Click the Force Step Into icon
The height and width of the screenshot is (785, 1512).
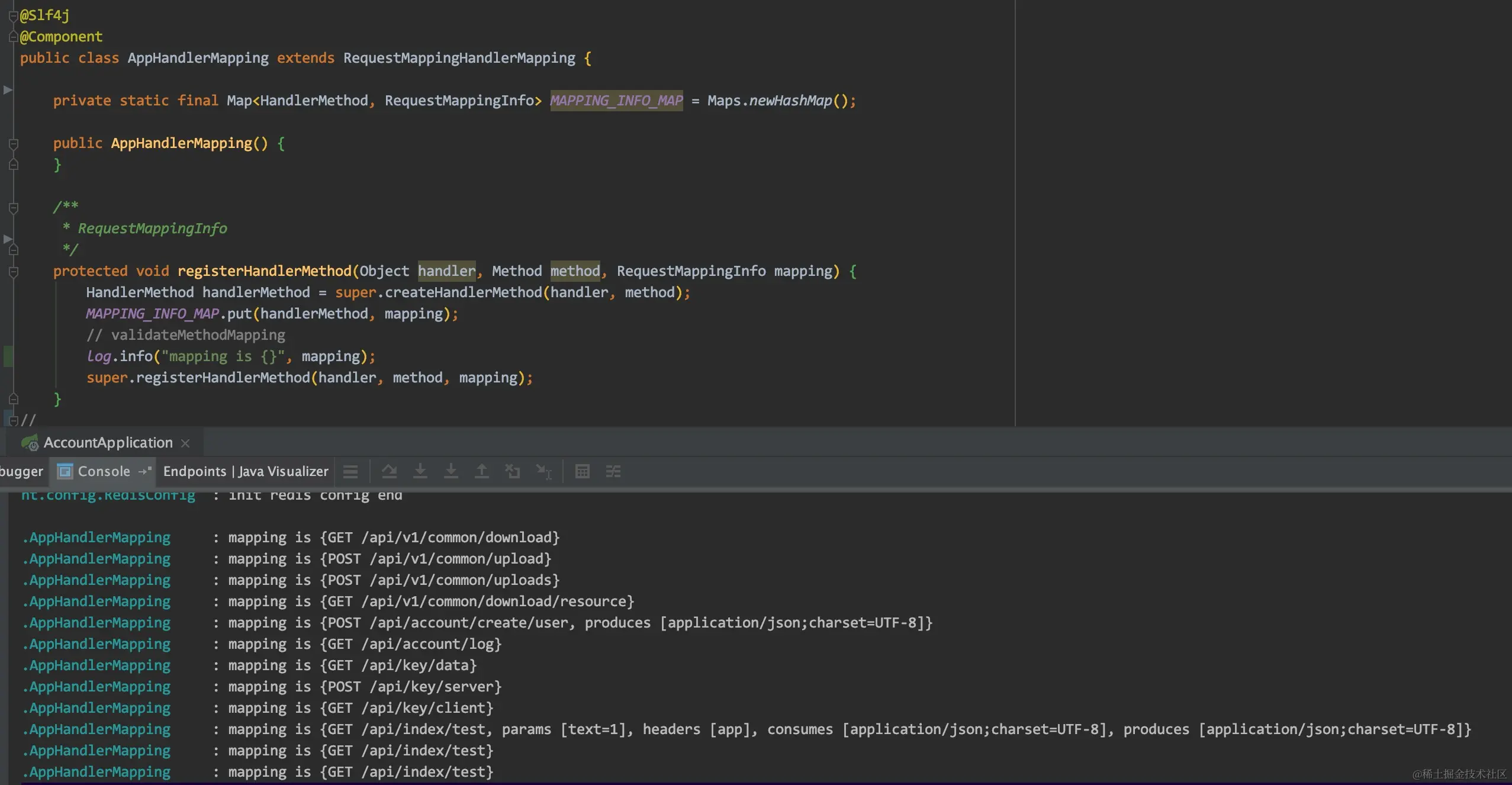451,471
